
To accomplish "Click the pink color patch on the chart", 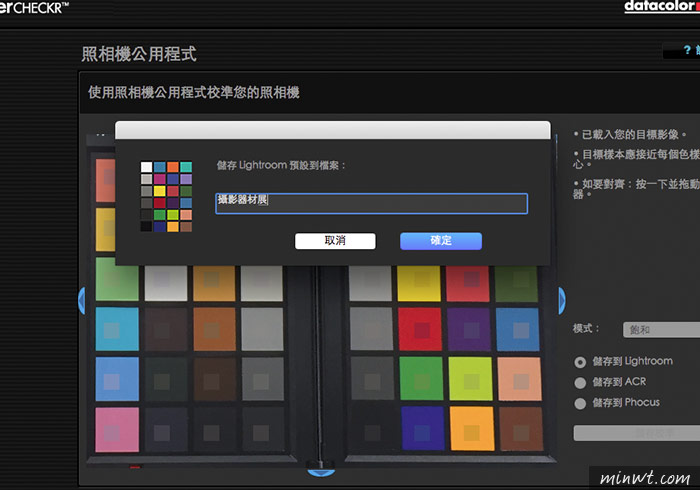I will pyautogui.click(x=117, y=430).
